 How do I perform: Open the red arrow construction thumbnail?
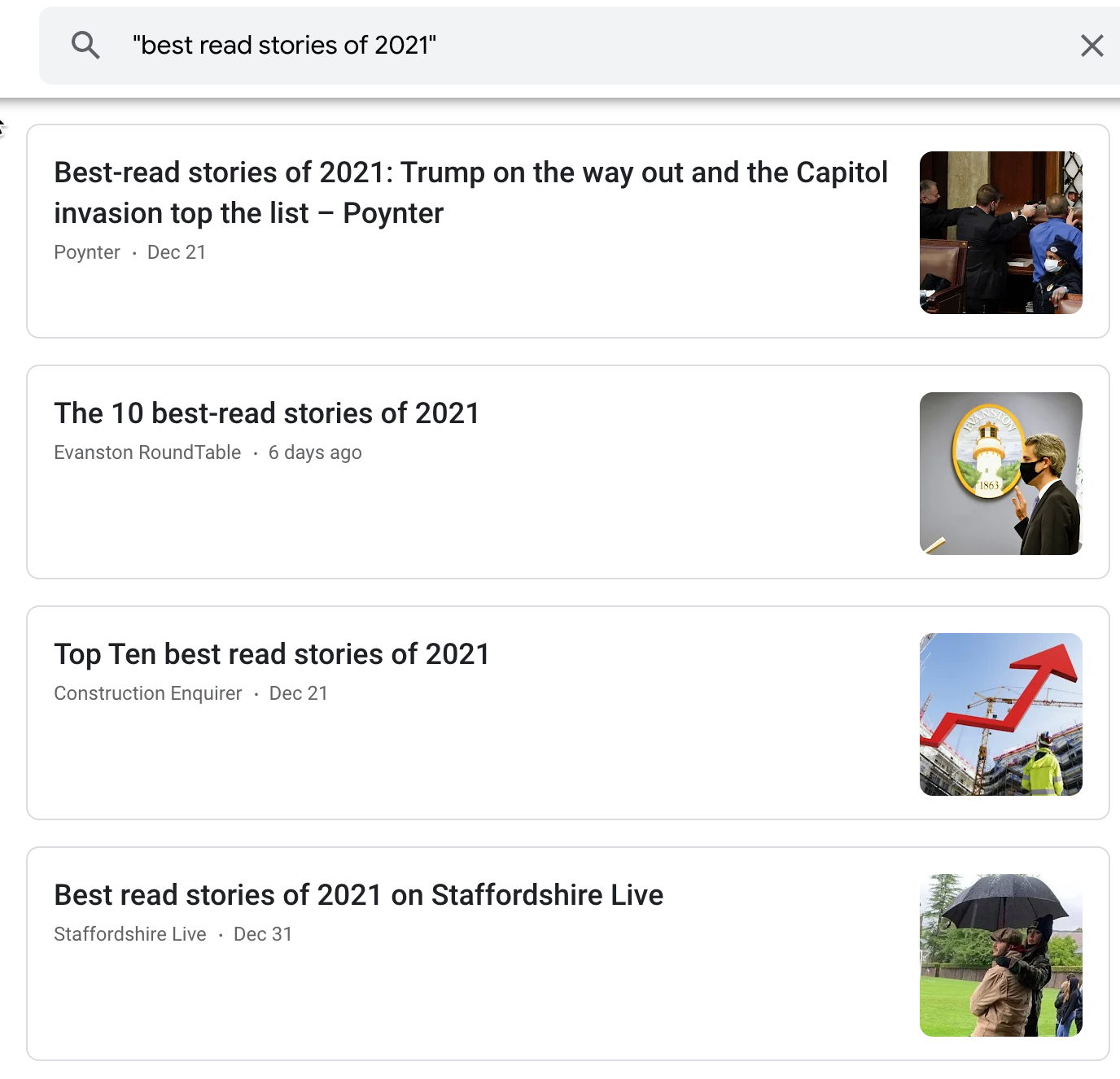1001,714
